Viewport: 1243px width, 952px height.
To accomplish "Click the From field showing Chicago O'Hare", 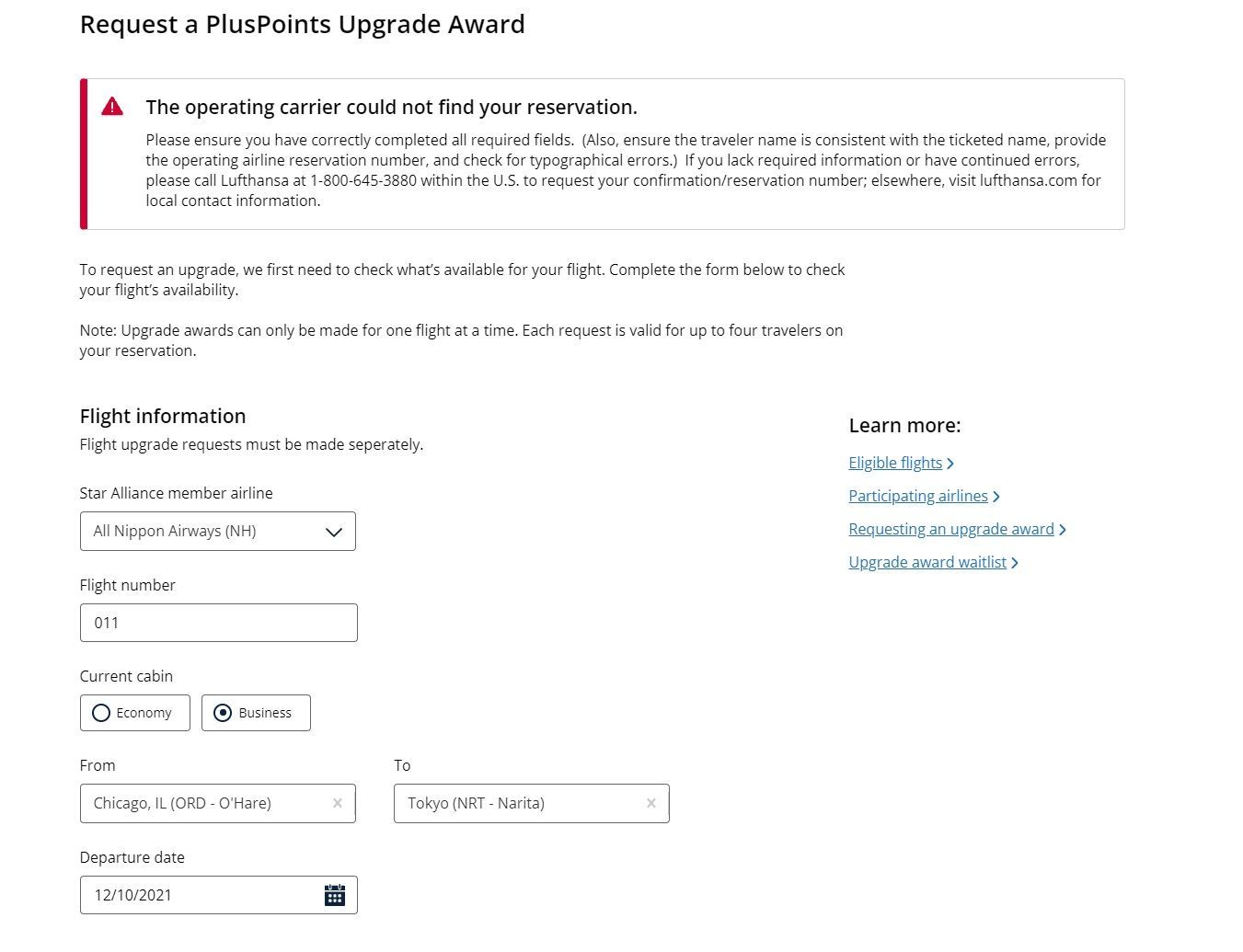I will 218,803.
